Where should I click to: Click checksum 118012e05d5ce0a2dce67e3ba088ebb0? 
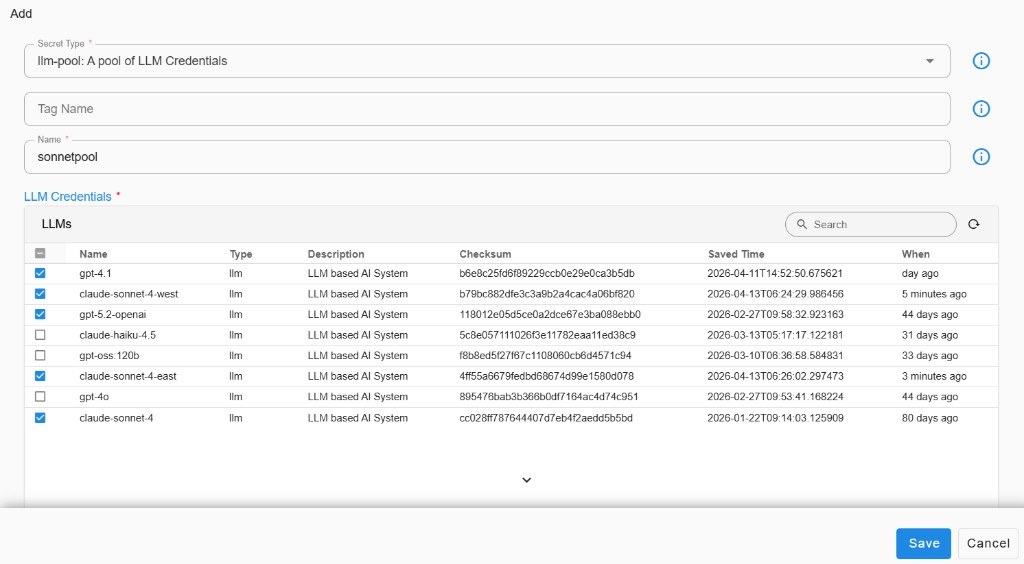coord(550,314)
